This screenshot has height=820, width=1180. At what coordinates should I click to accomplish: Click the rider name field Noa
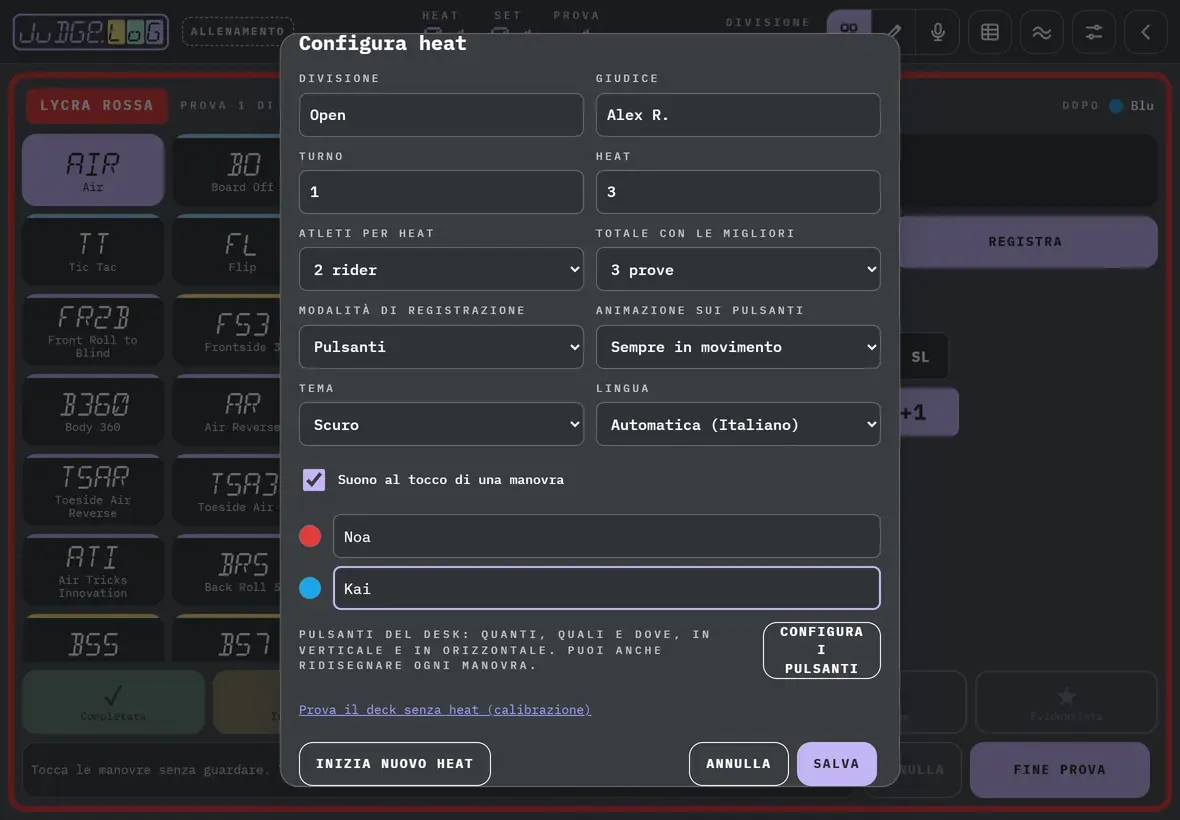coord(607,536)
